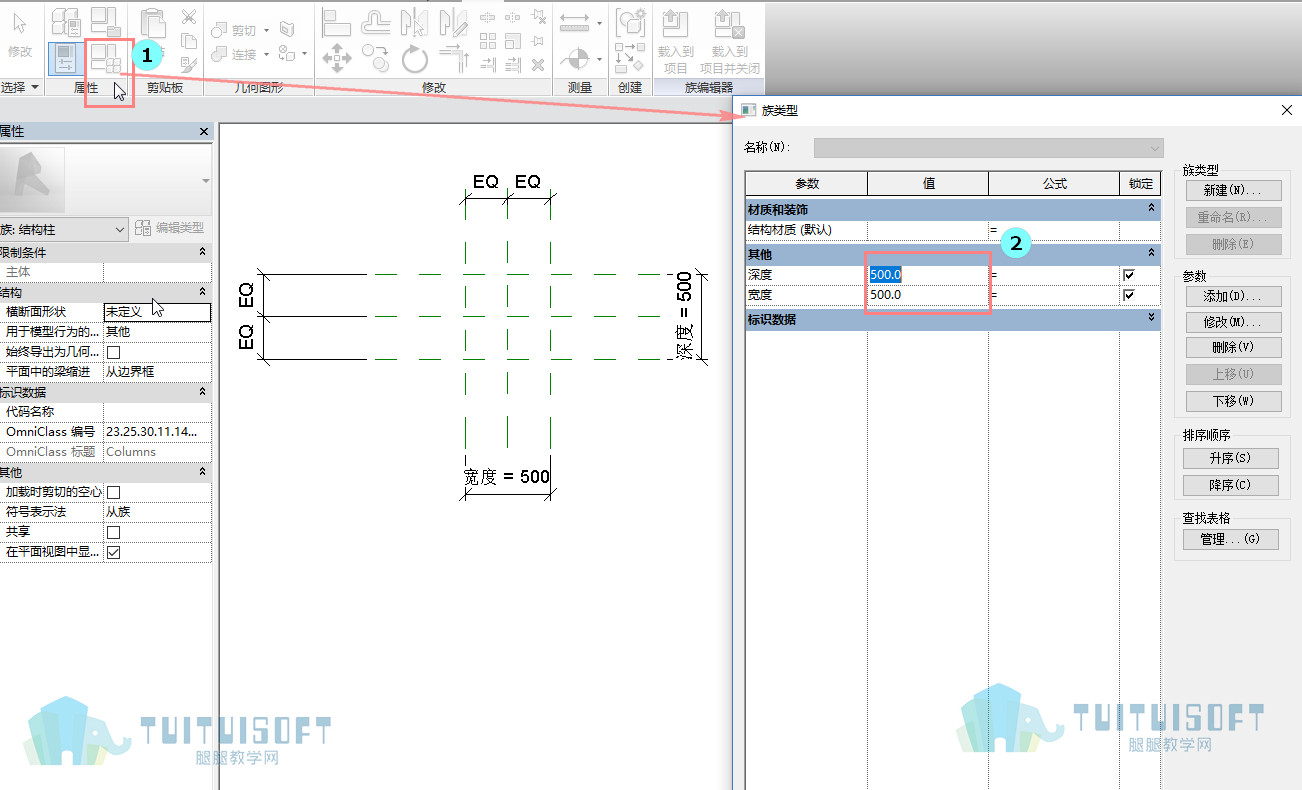The height and width of the screenshot is (790, 1302).
Task: Open the 族: 结构柱 type dropdown
Action: tap(64, 229)
